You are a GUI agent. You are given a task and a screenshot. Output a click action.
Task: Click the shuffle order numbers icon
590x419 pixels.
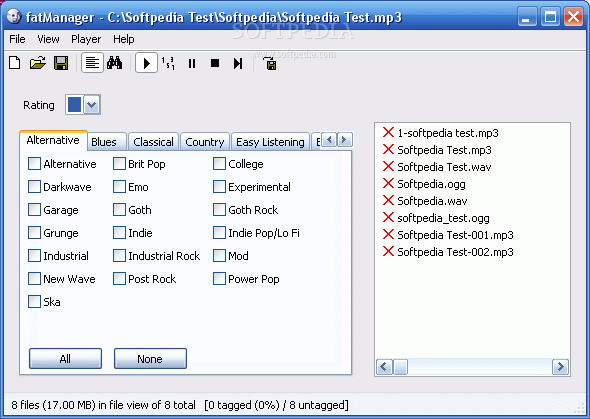pos(168,63)
